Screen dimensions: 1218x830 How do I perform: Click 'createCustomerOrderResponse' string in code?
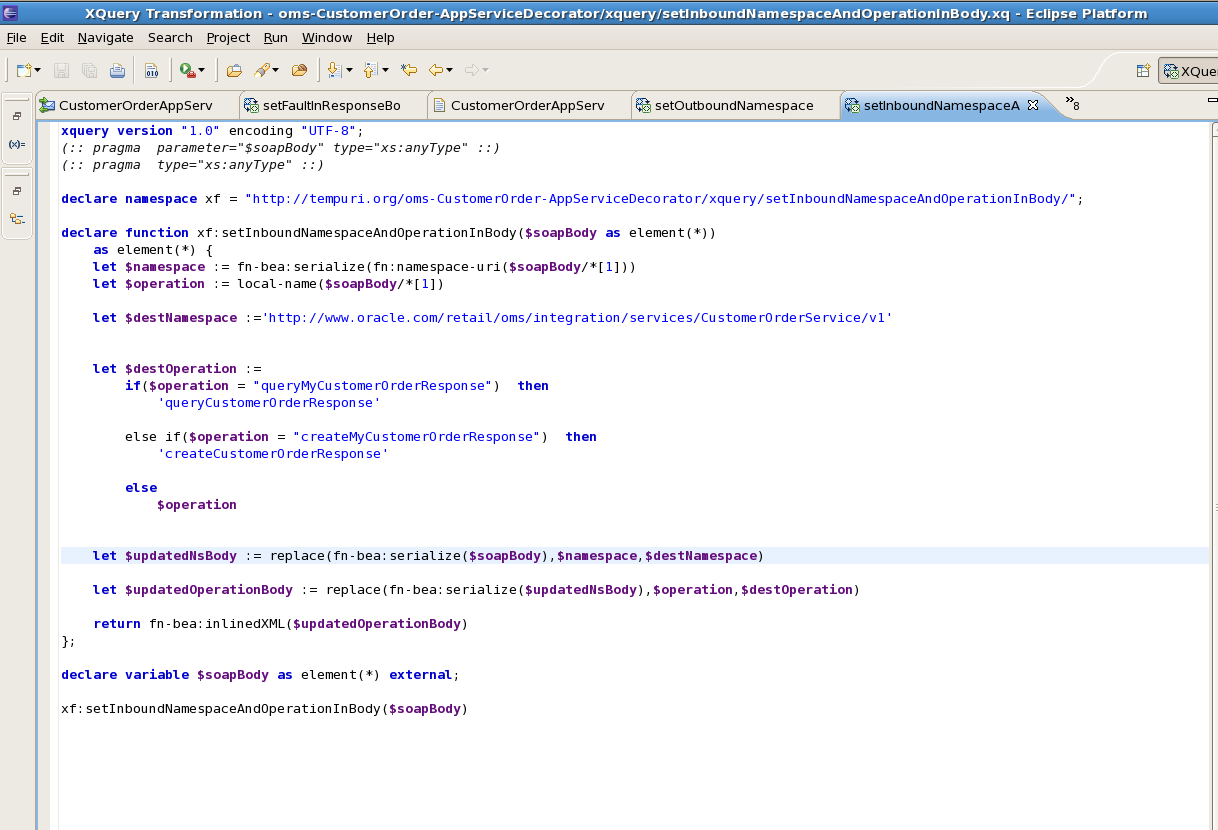point(273,453)
